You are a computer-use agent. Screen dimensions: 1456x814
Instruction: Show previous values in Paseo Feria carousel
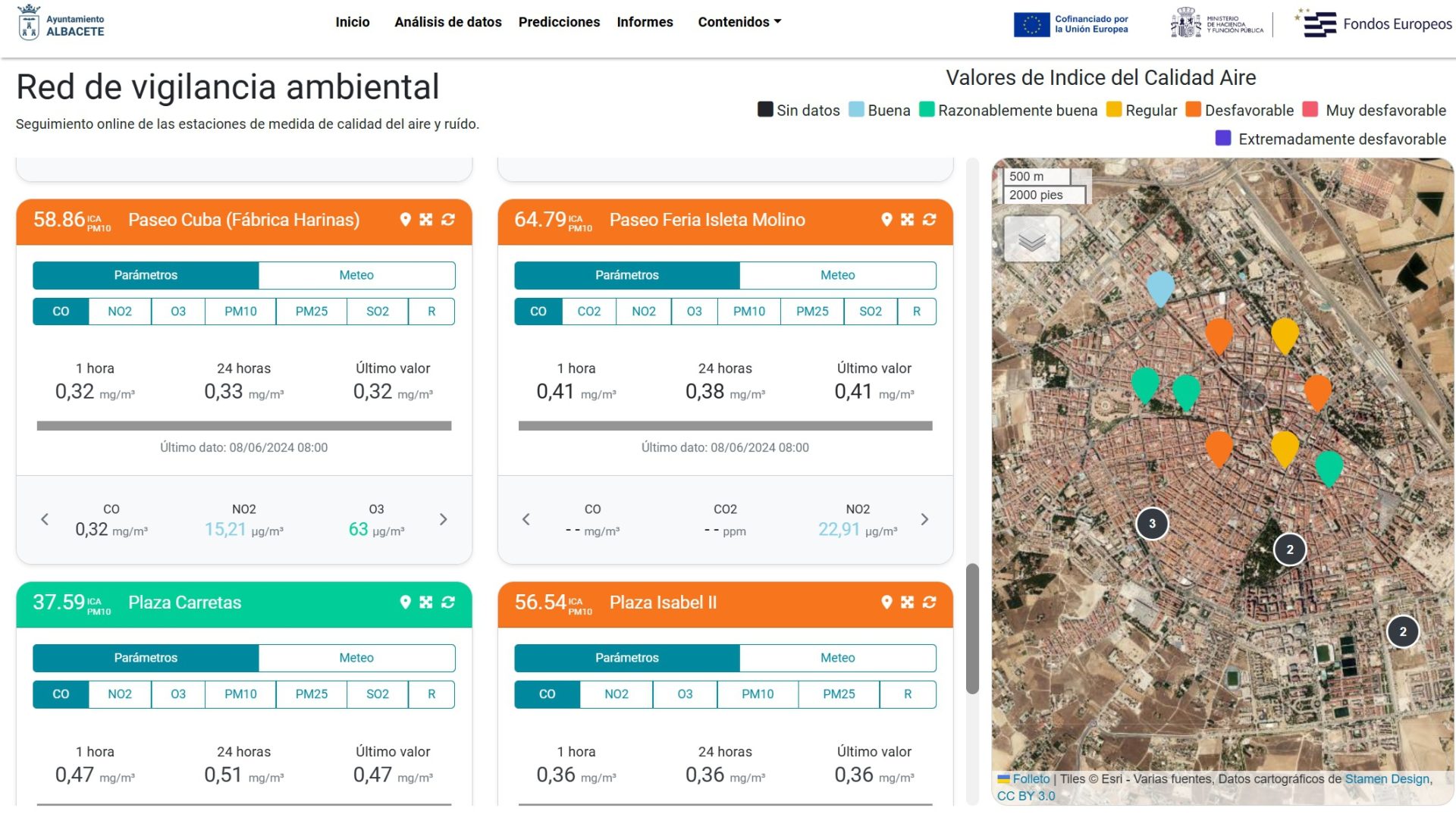pyautogui.click(x=526, y=520)
